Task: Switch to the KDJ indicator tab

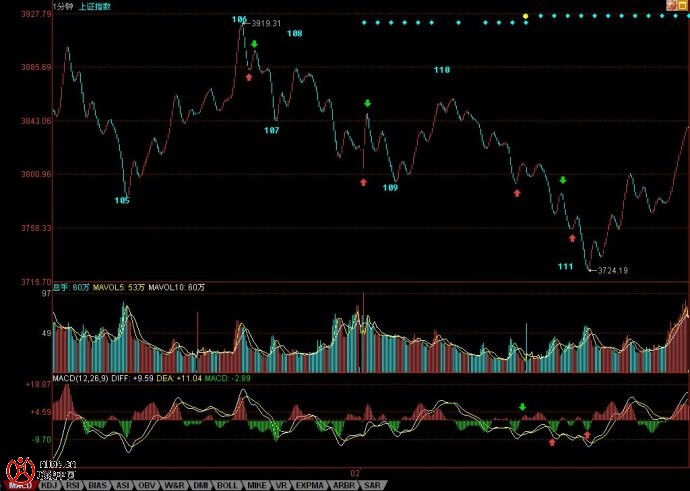Action: pyautogui.click(x=47, y=485)
